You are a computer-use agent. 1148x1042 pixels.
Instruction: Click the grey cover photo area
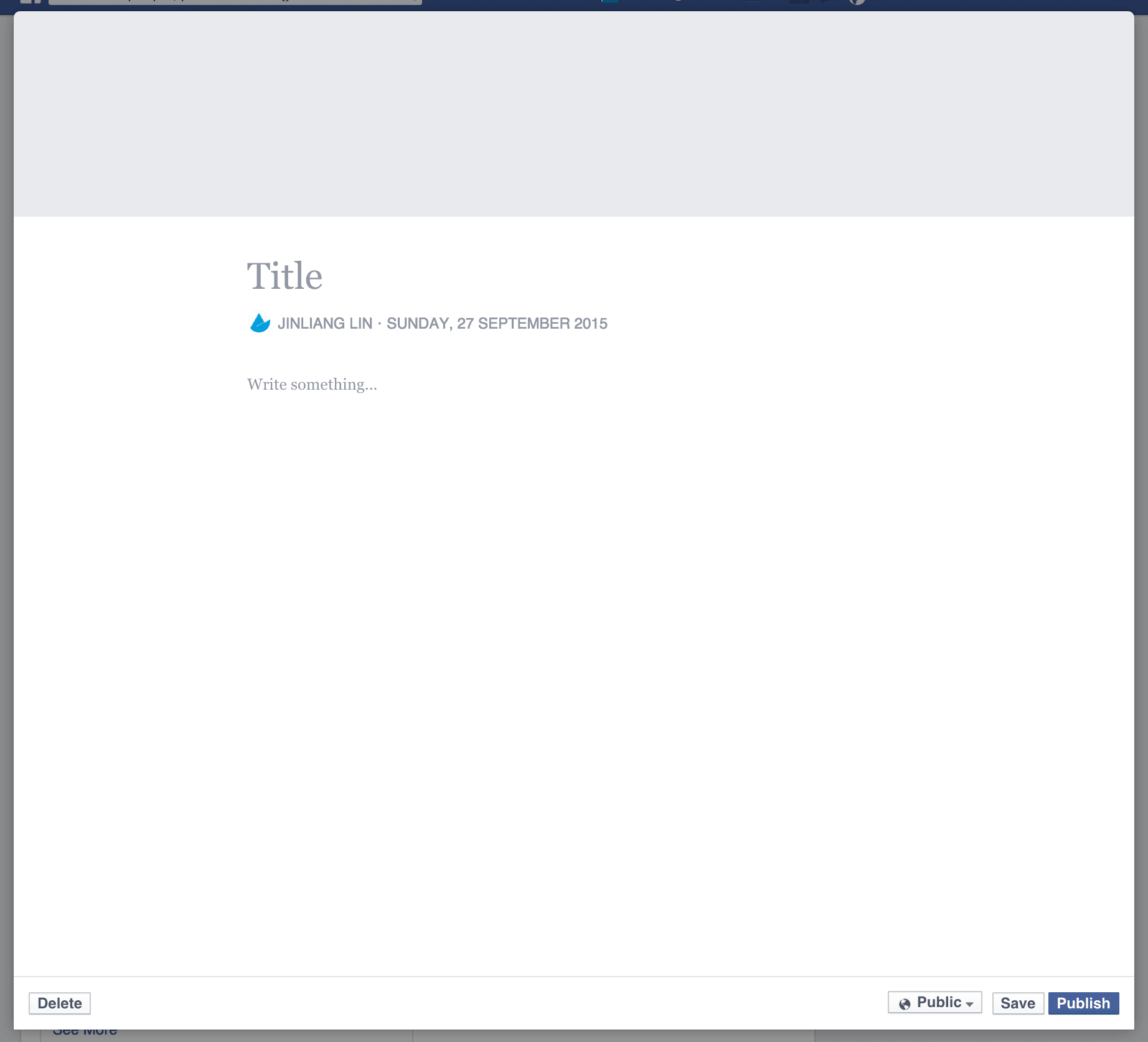click(x=573, y=114)
